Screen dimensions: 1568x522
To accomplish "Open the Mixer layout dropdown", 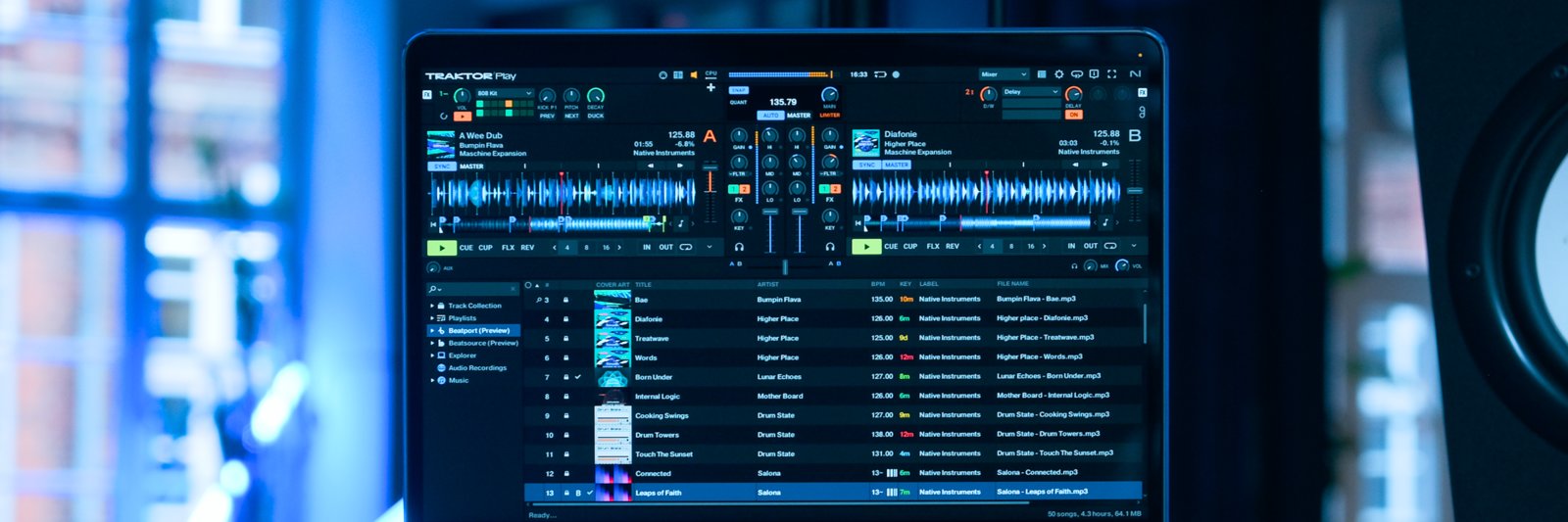I will [x=1004, y=74].
